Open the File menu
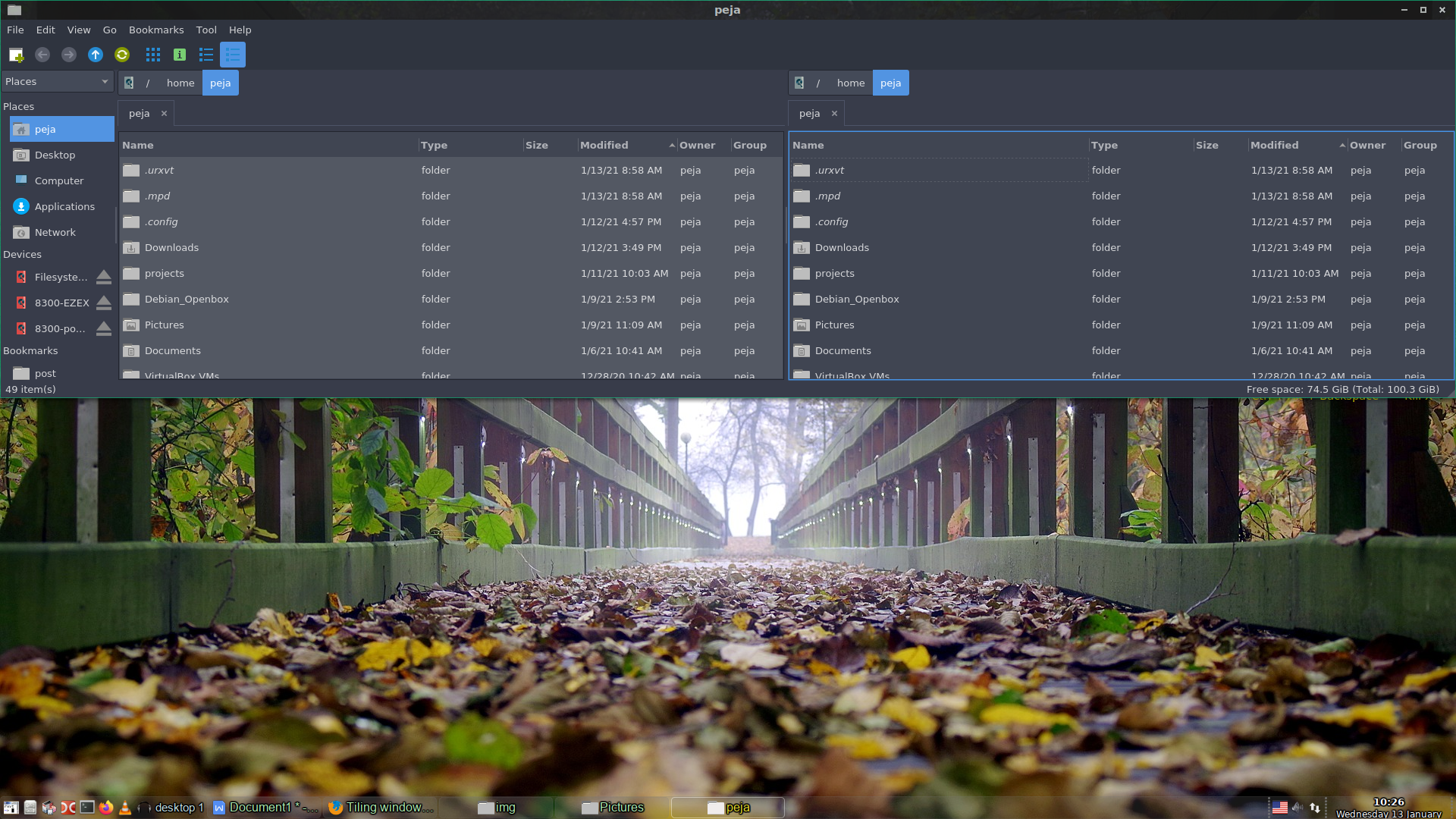Viewport: 1456px width, 819px height. [x=15, y=30]
